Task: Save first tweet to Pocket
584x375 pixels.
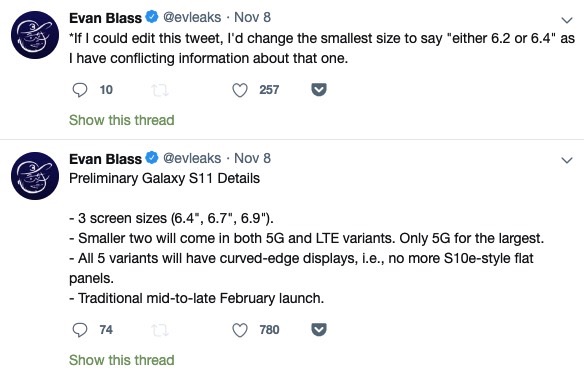Action: point(319,90)
